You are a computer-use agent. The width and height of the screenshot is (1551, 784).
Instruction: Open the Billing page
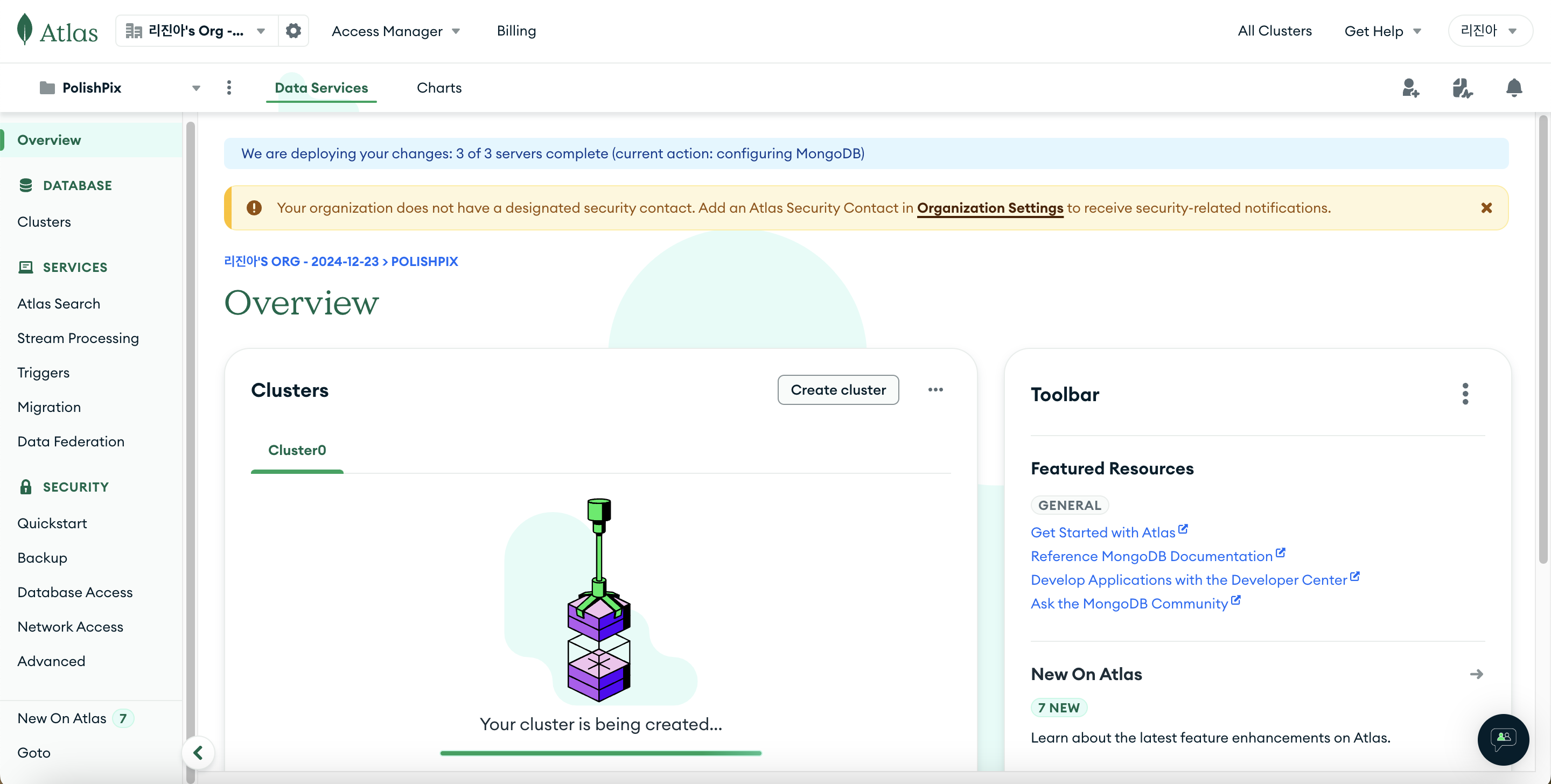516,31
